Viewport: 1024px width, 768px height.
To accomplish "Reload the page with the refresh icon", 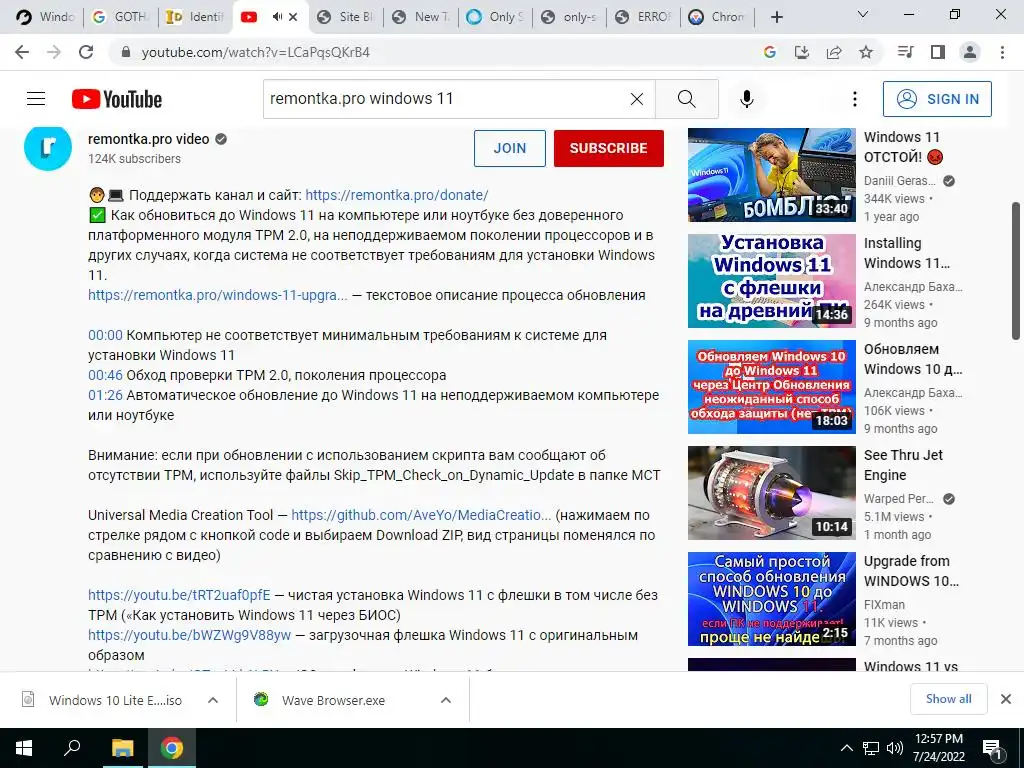I will (x=86, y=52).
